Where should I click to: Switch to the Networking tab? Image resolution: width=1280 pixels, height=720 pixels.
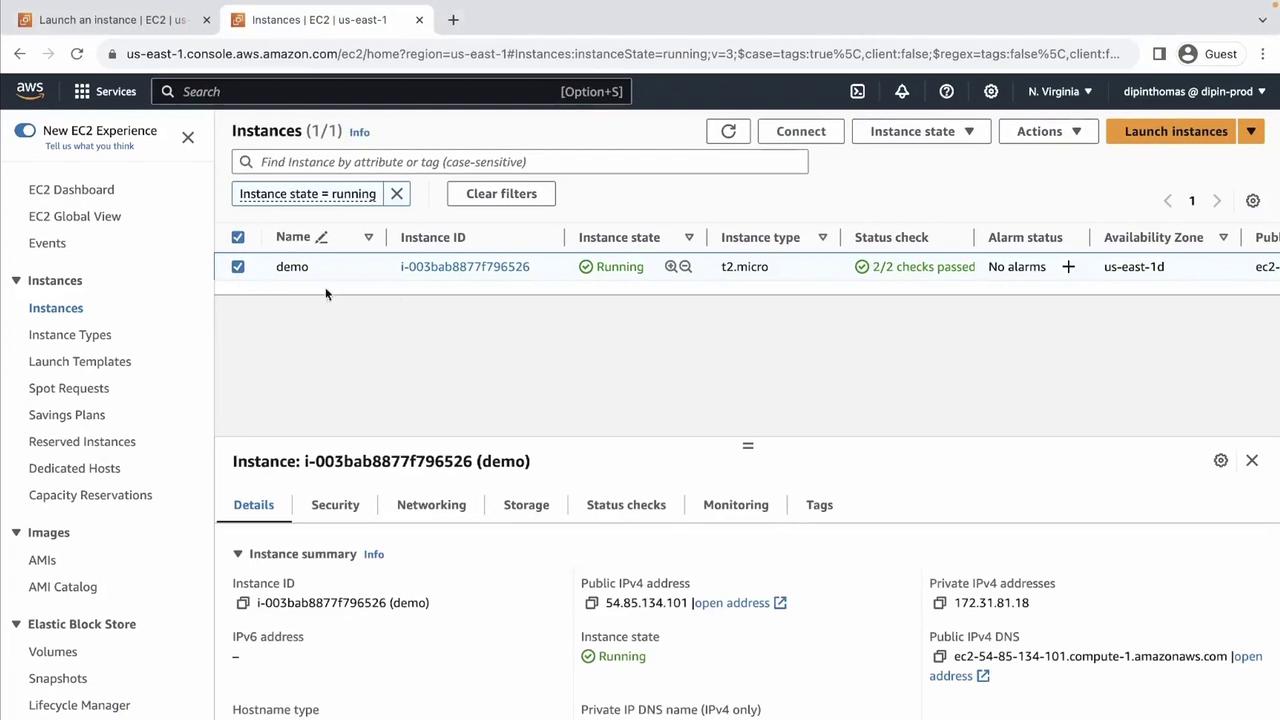(x=431, y=505)
